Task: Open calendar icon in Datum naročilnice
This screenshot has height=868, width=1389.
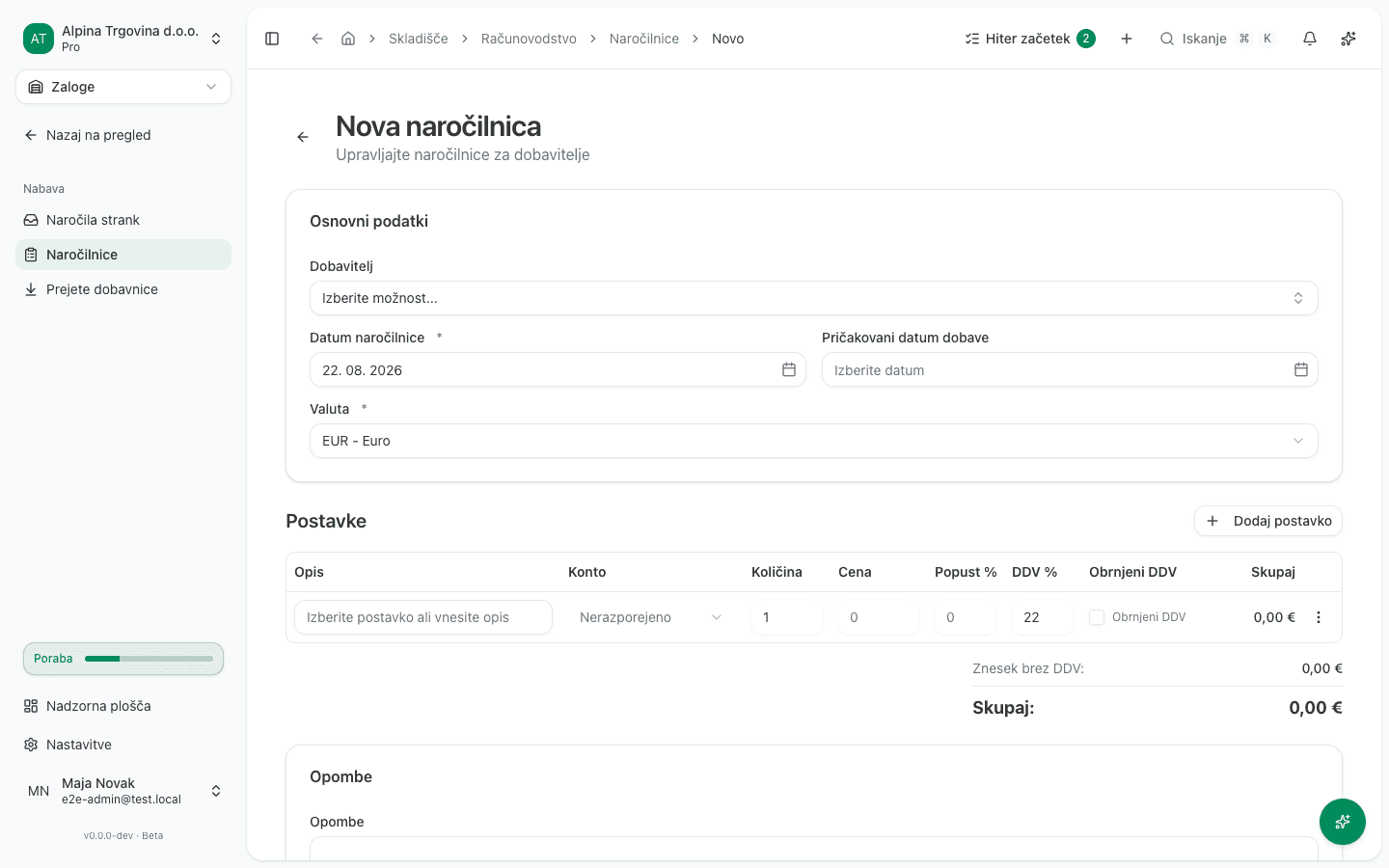Action: [x=789, y=369]
